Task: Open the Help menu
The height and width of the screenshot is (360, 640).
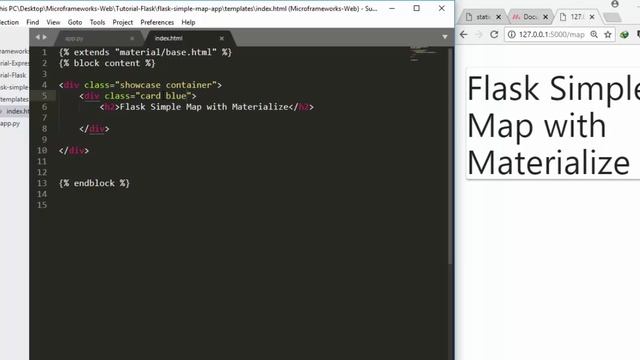Action: point(188,22)
